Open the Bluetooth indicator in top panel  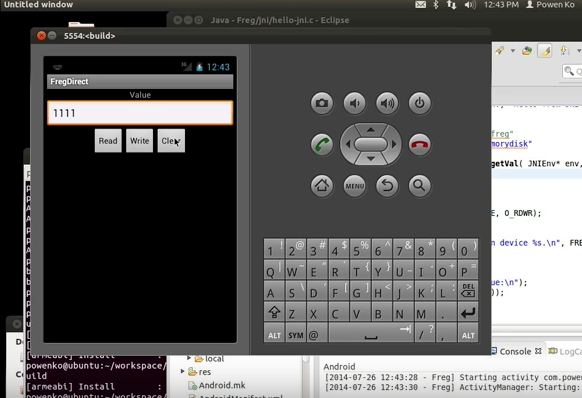coord(436,4)
